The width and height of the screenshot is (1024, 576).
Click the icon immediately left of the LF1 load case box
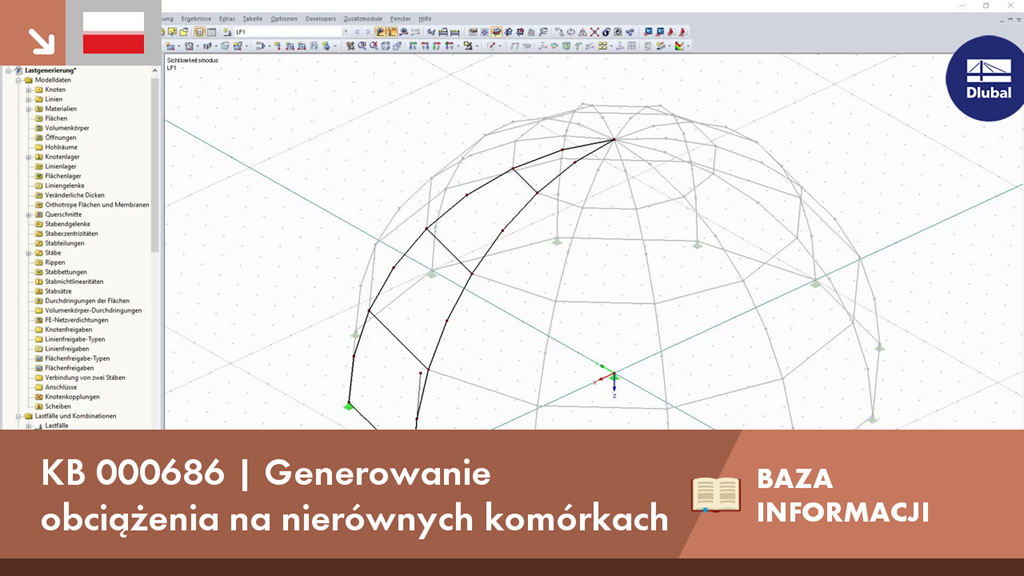[227, 32]
